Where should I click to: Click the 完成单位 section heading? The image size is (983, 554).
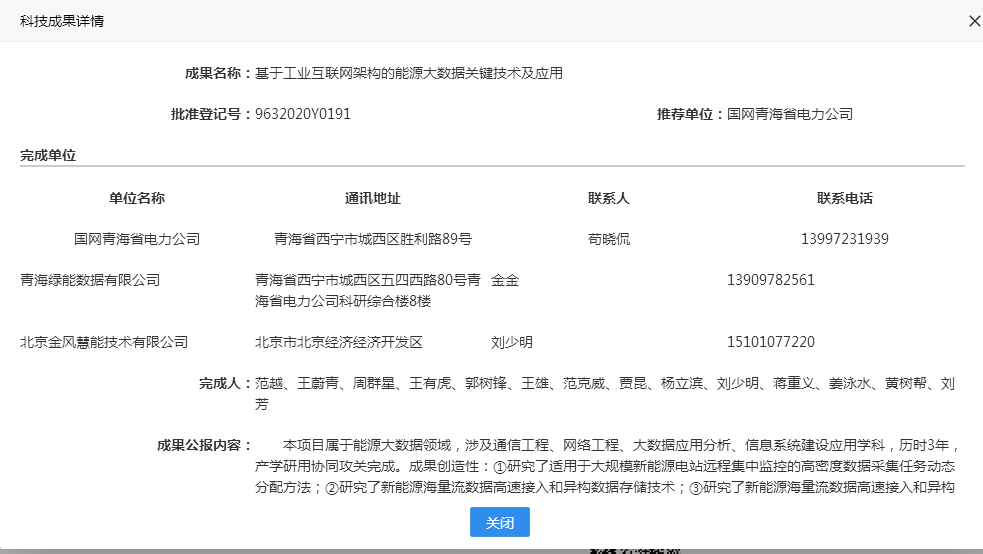[48, 155]
